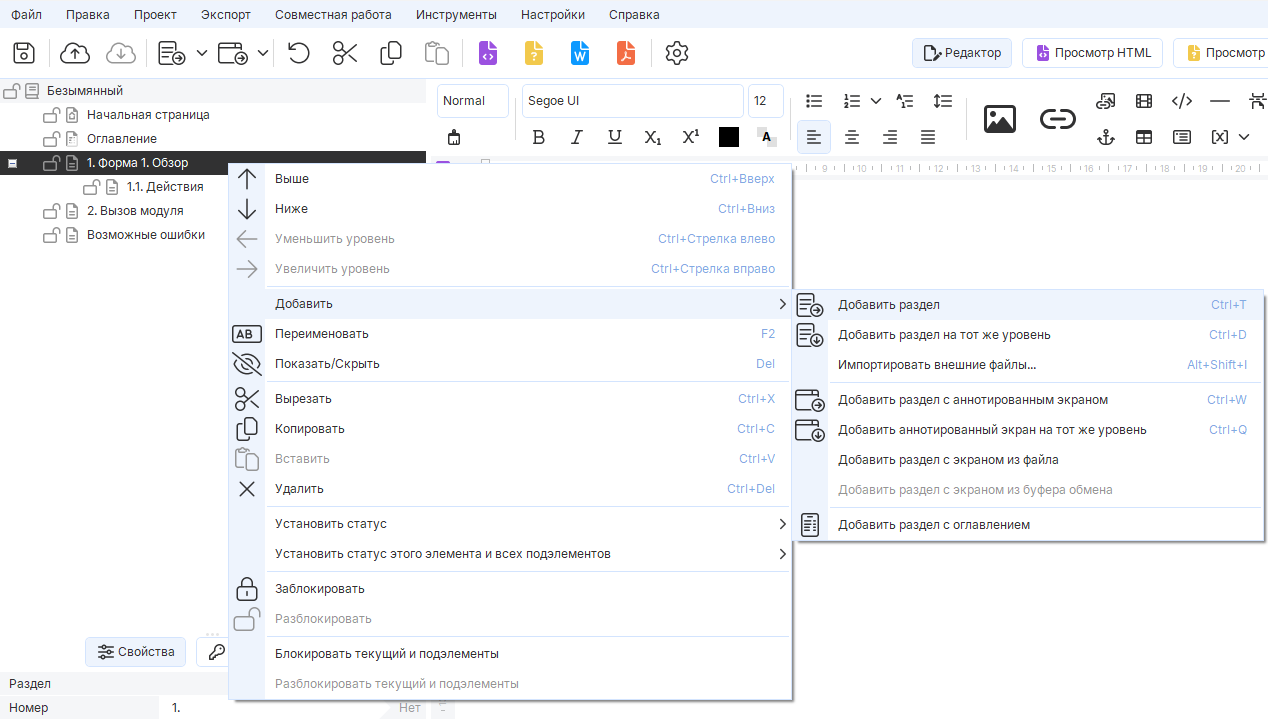Click the Undo arrow icon
Image resolution: width=1268 pixels, height=719 pixels.
click(x=298, y=53)
